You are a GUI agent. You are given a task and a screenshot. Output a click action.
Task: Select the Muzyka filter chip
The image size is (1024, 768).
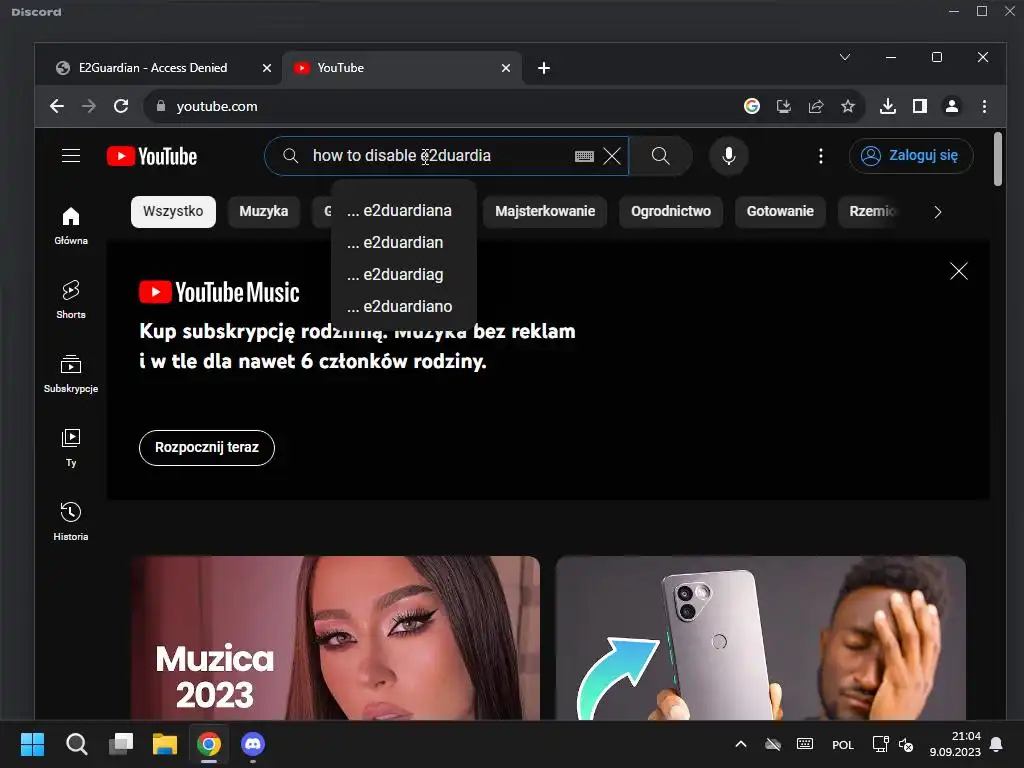264,212
